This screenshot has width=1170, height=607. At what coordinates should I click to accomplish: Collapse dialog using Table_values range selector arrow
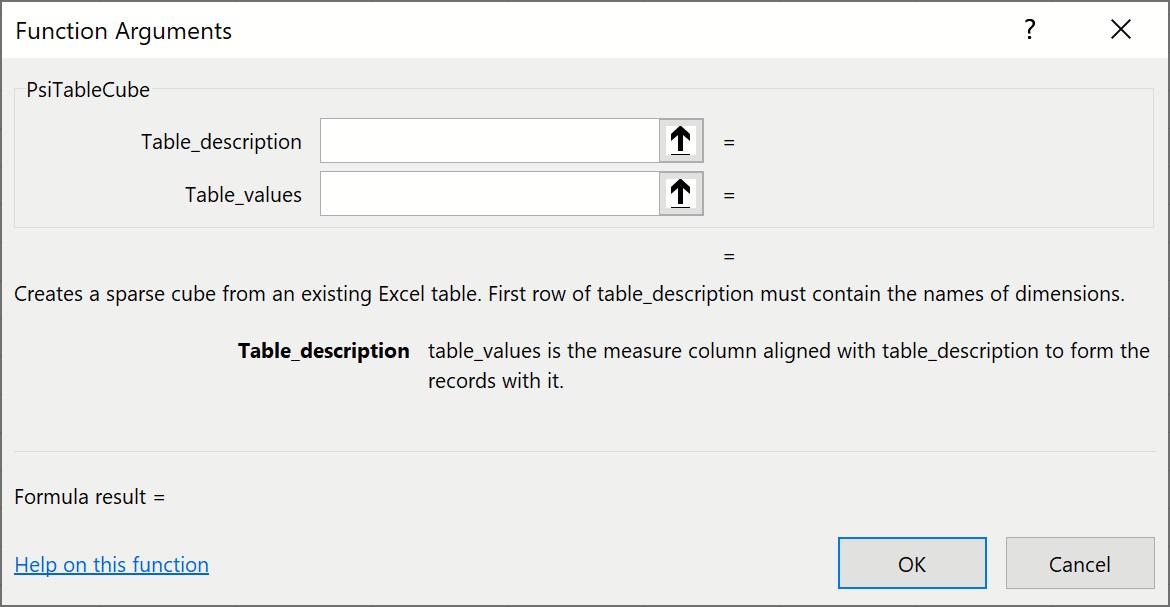(681, 194)
